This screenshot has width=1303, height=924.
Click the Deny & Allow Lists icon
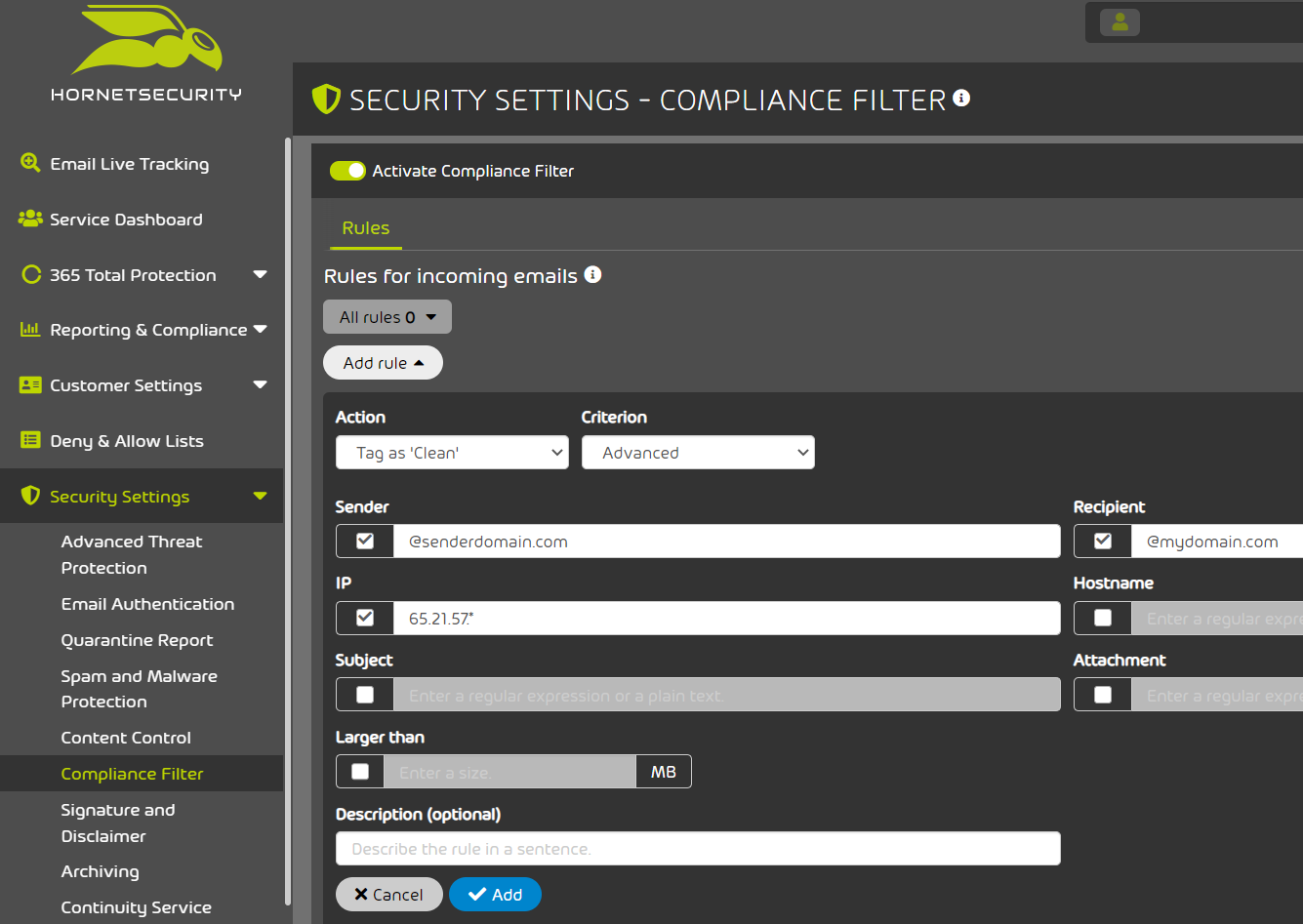point(30,440)
